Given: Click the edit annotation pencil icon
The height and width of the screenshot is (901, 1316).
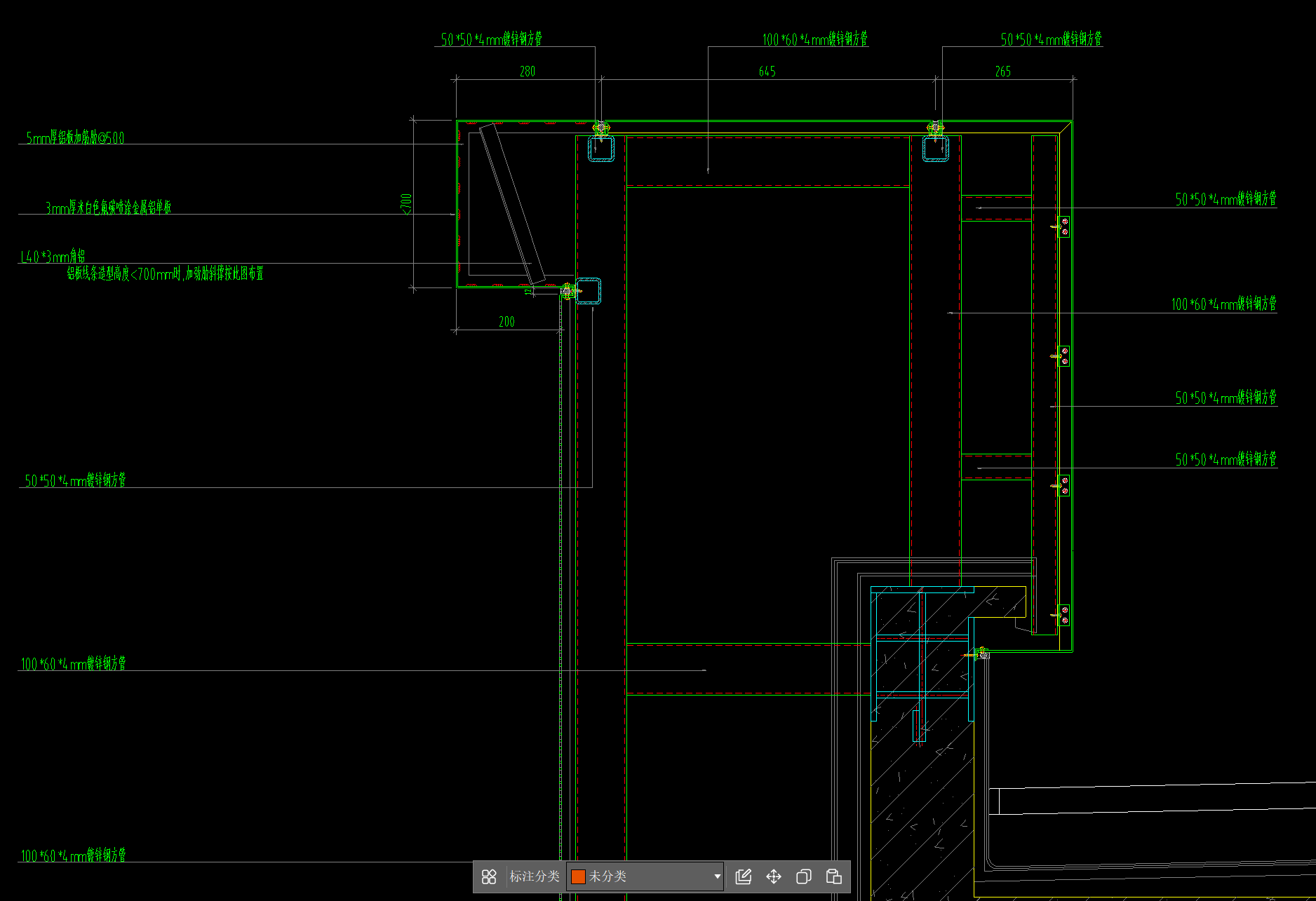Looking at the screenshot, I should click(x=744, y=876).
